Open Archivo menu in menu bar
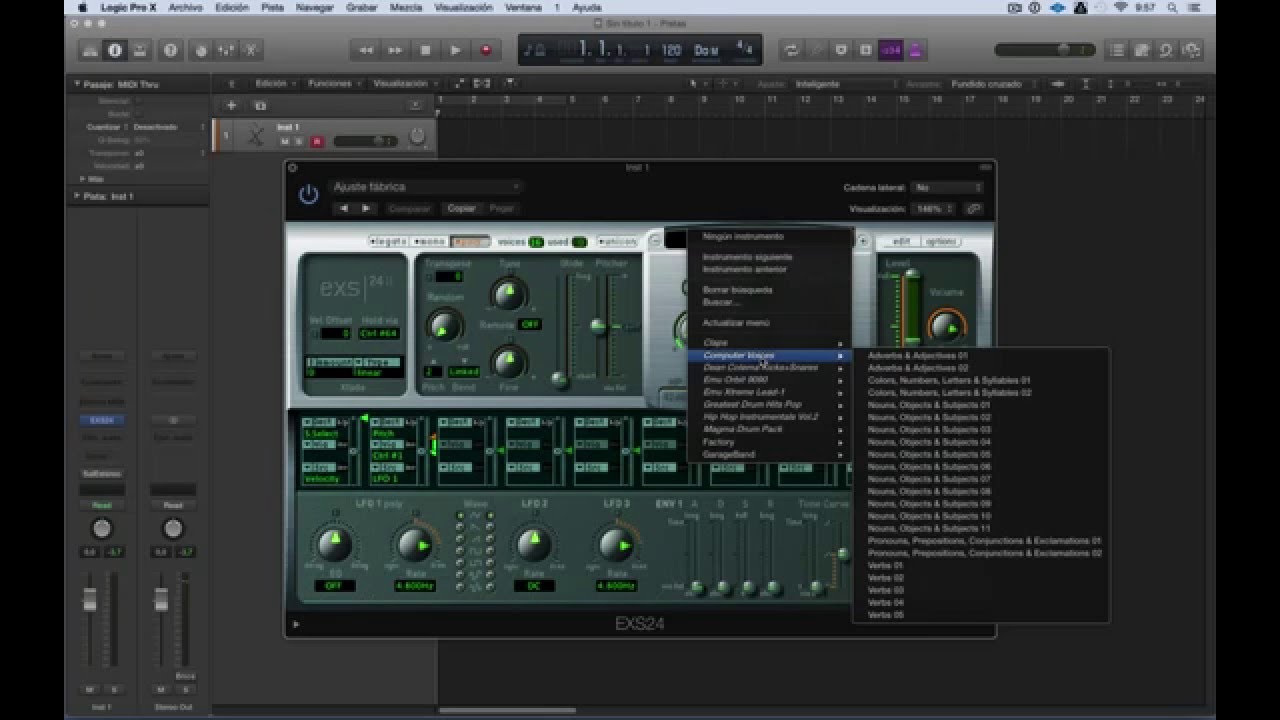This screenshot has height=720, width=1280. [185, 7]
